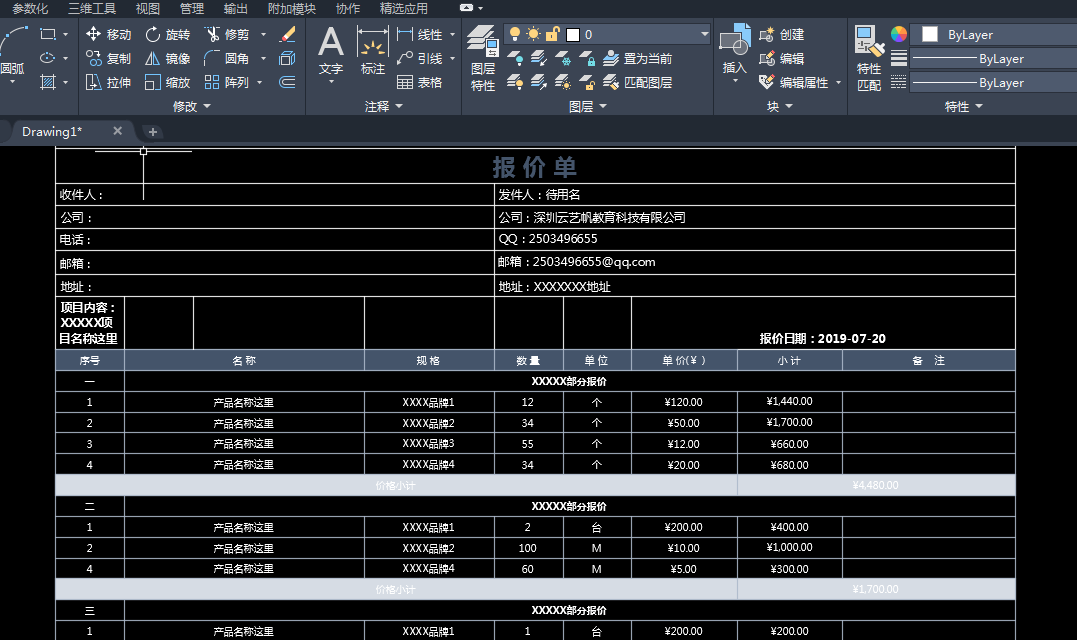Expand the 修改 panel dropdown
1077x640 pixels.
[192, 106]
